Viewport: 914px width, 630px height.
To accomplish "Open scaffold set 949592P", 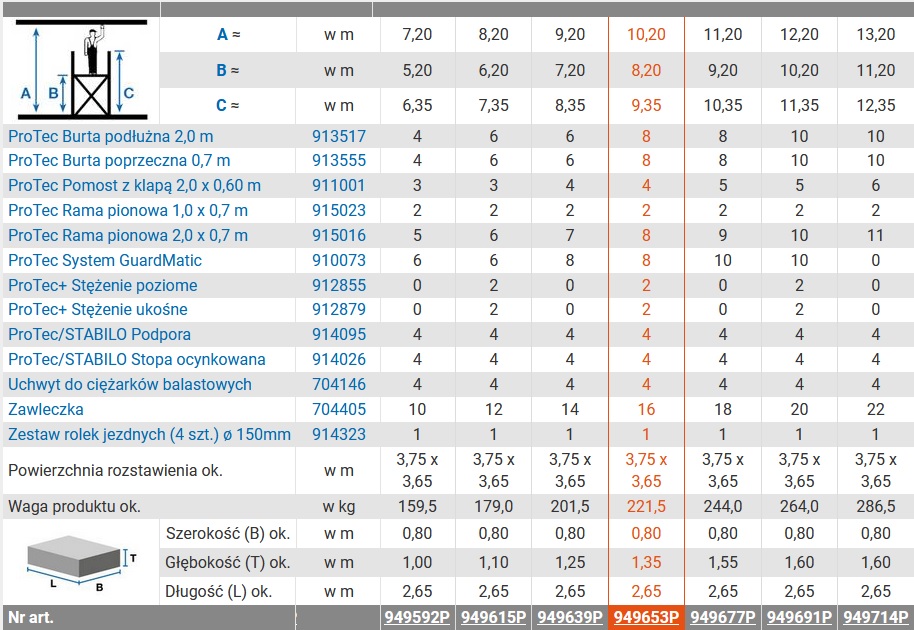I will click(x=417, y=618).
